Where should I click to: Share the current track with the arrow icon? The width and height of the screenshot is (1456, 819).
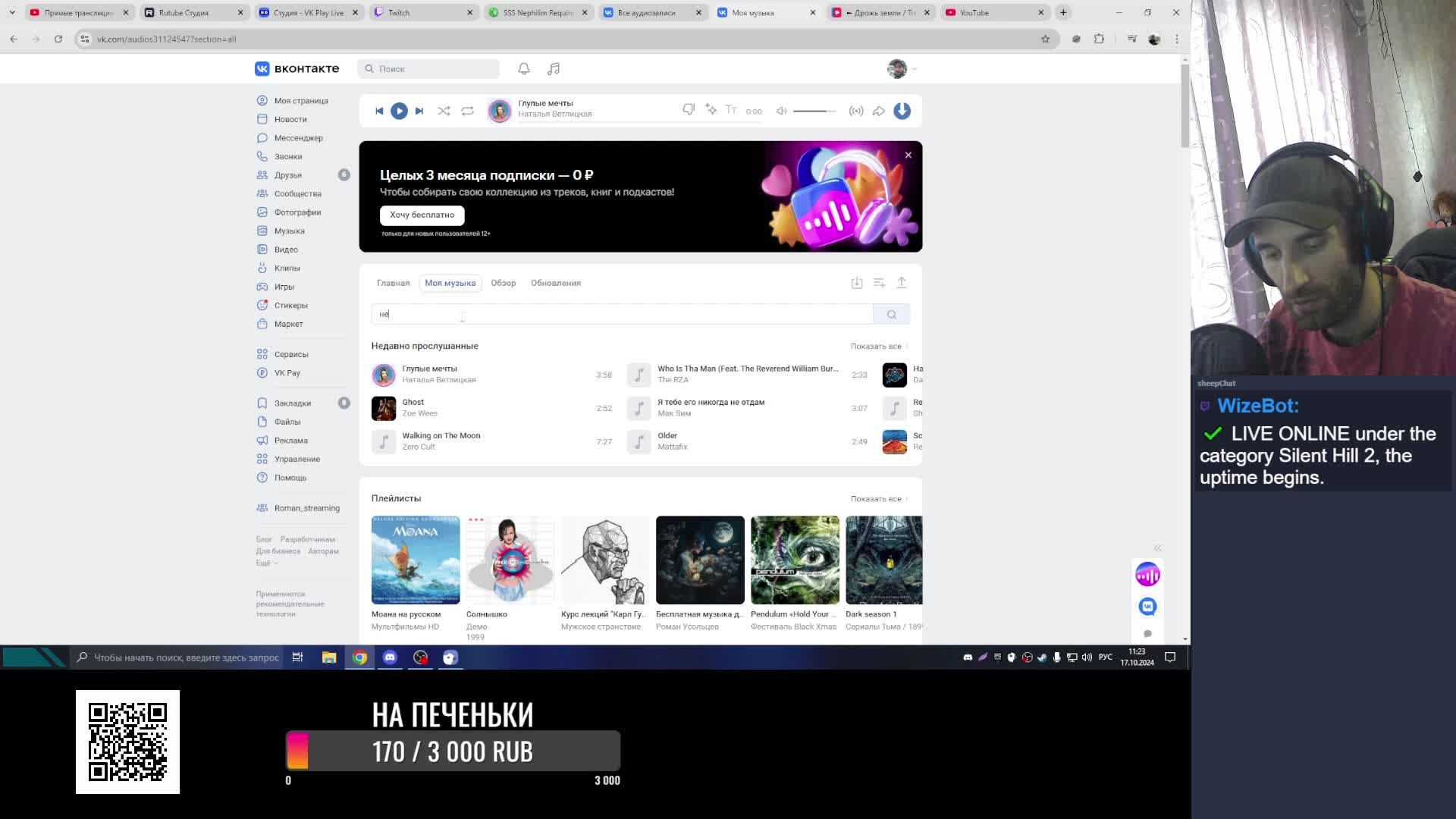[878, 111]
